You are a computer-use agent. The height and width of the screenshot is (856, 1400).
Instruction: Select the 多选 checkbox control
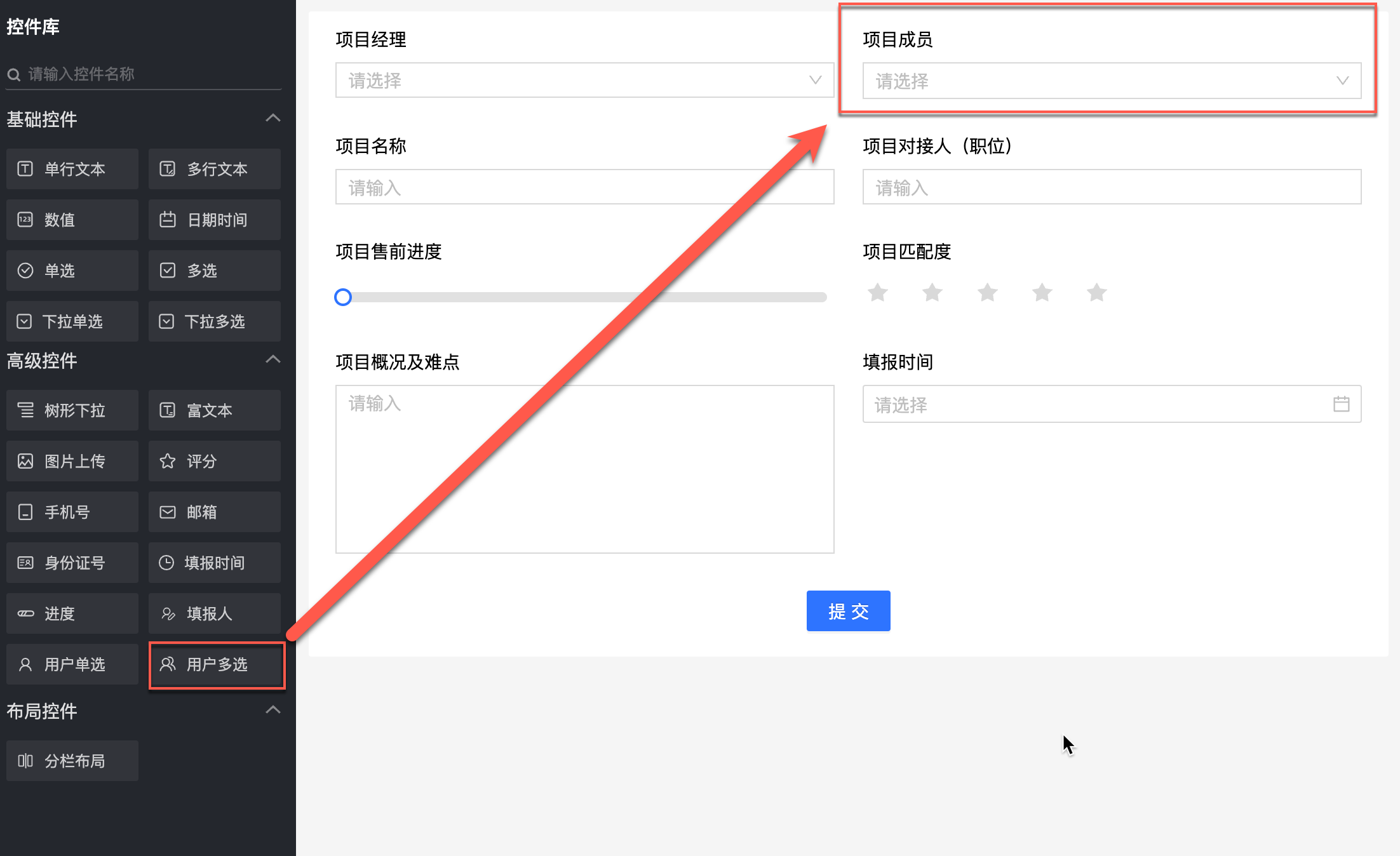215,271
